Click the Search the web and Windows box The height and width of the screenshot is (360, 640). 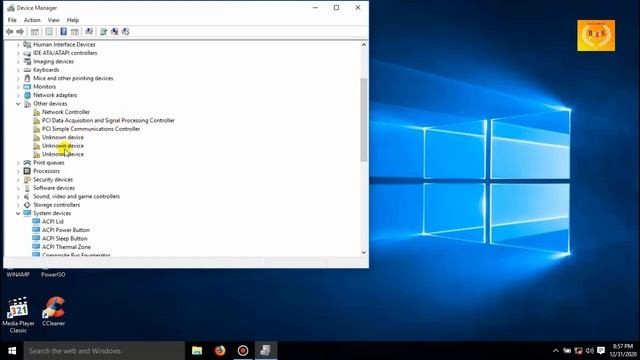pyautogui.click(x=104, y=351)
